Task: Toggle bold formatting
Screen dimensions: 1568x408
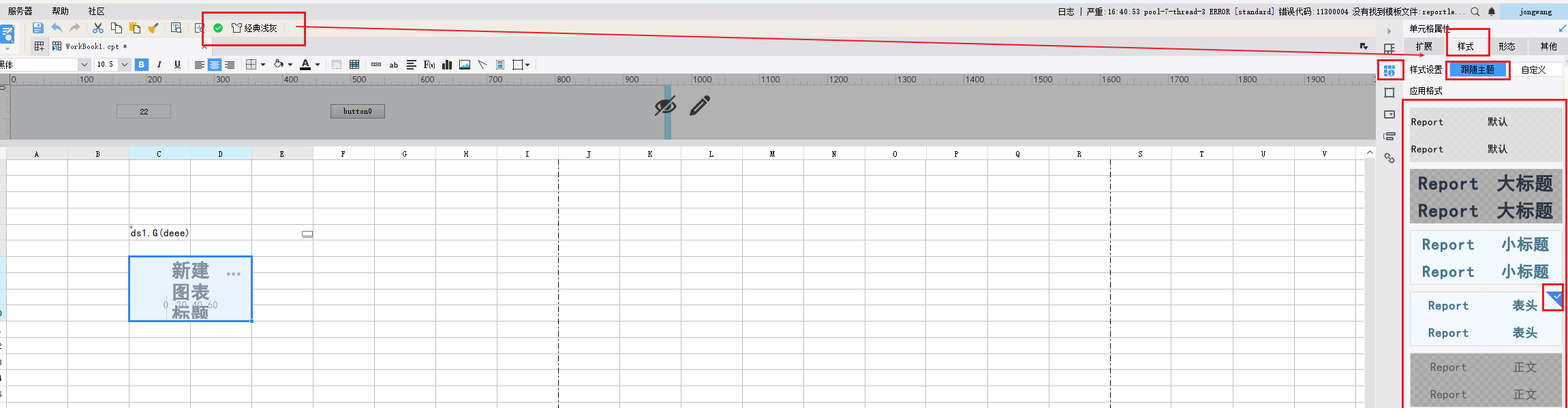Action: pos(142,65)
